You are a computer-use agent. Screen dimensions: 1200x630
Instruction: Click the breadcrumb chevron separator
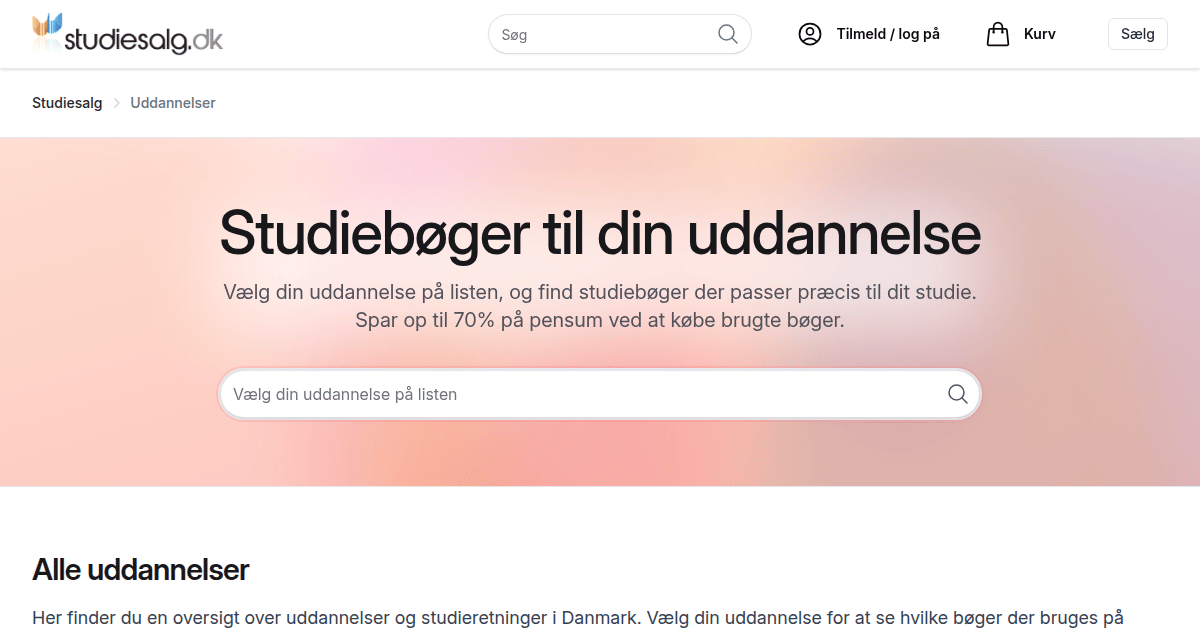click(x=116, y=103)
